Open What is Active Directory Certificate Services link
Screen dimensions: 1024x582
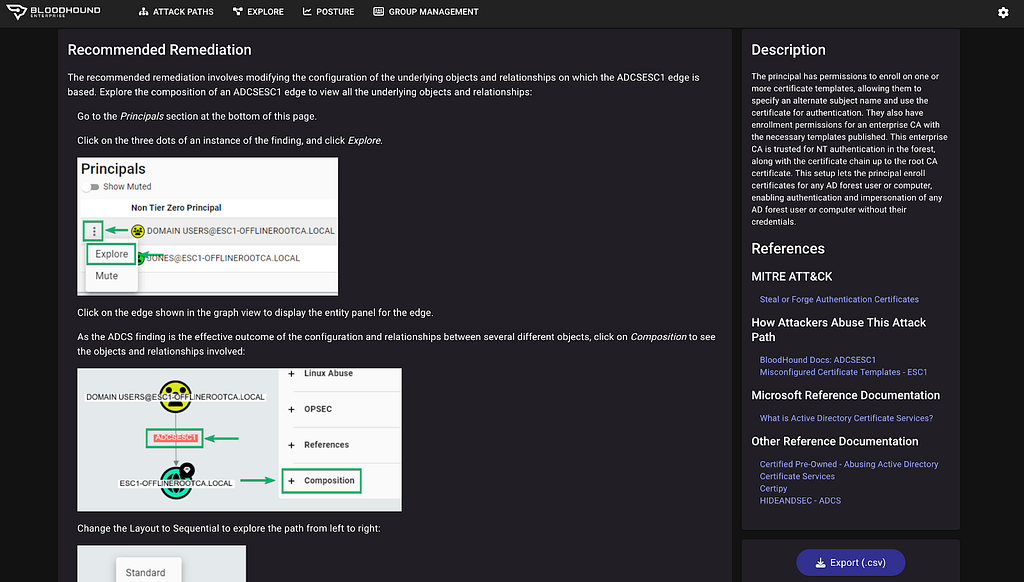point(846,418)
